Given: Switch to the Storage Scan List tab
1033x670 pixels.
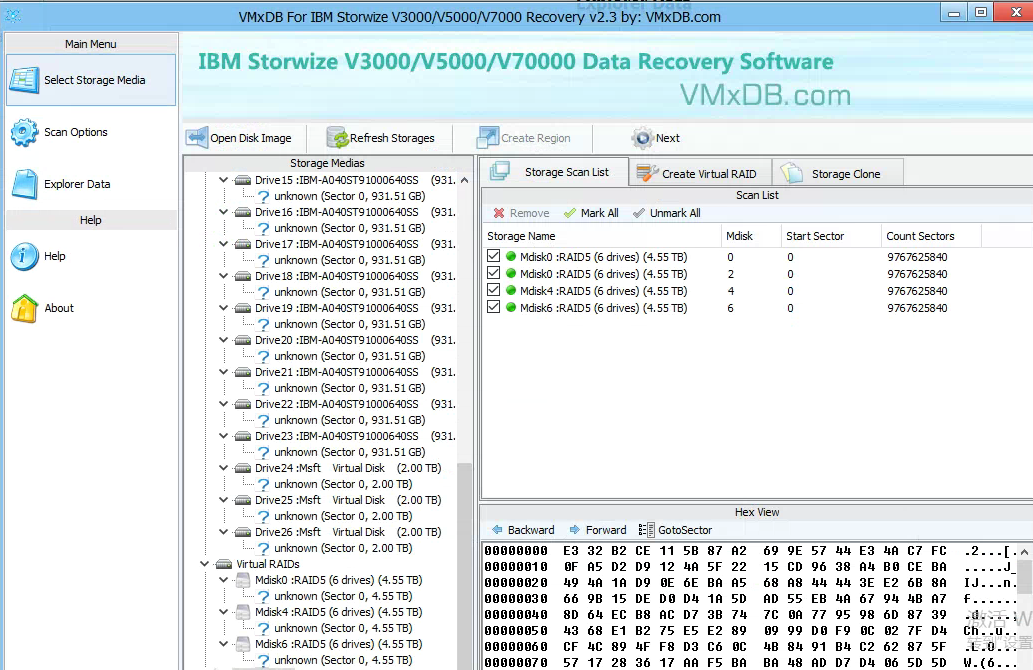Looking at the screenshot, I should [x=553, y=172].
